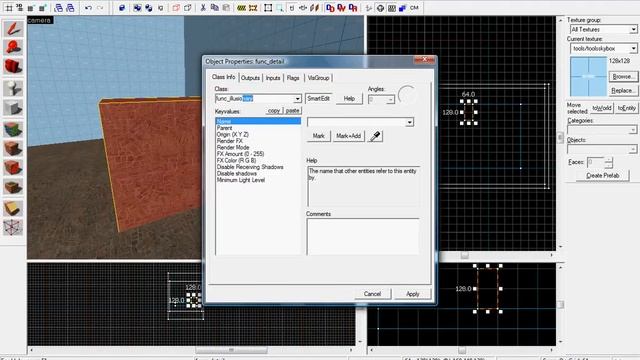
Task: Toggle the CM collision models icon
Action: click(x=414, y=8)
